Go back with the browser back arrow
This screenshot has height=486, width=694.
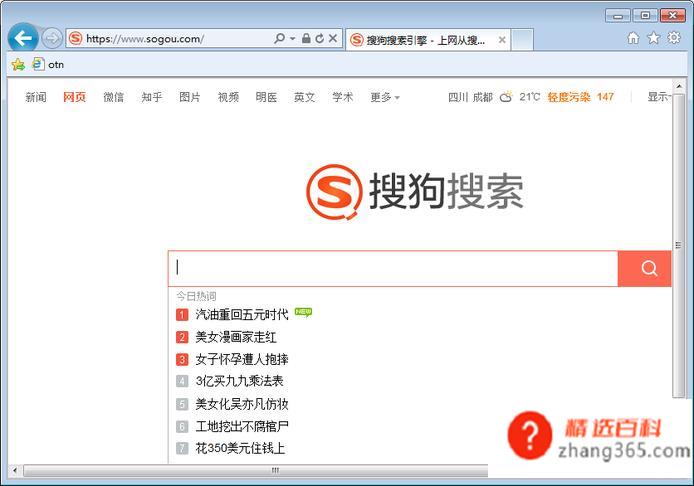tap(23, 39)
